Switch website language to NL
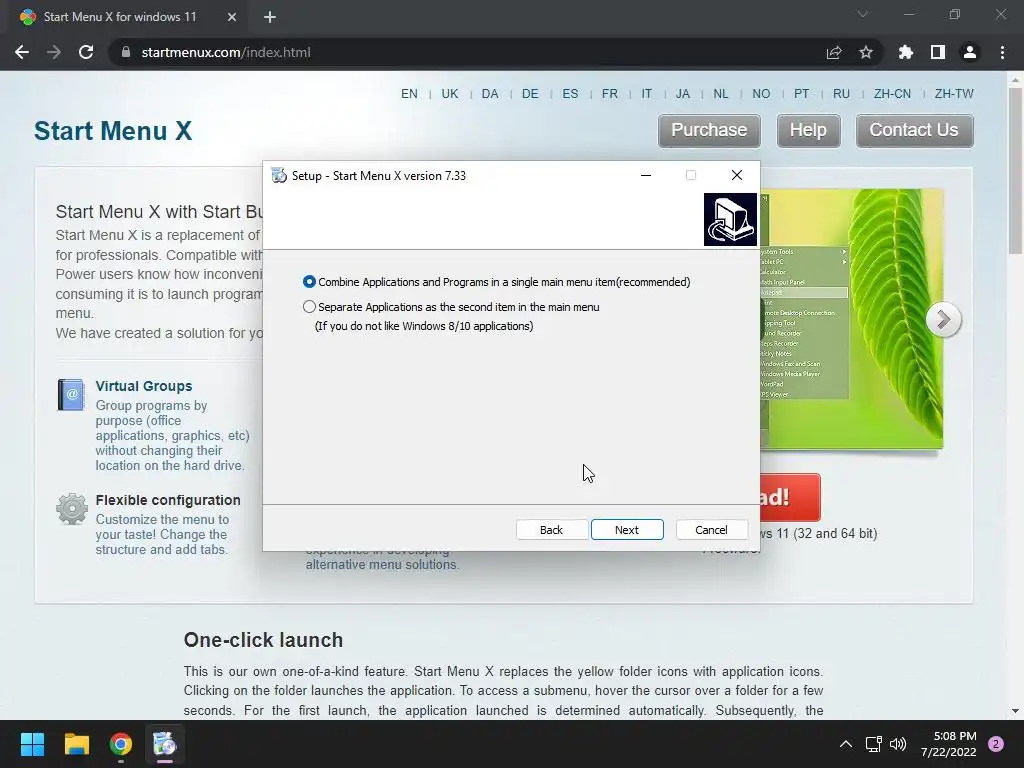The height and width of the screenshot is (768, 1024). pos(721,93)
